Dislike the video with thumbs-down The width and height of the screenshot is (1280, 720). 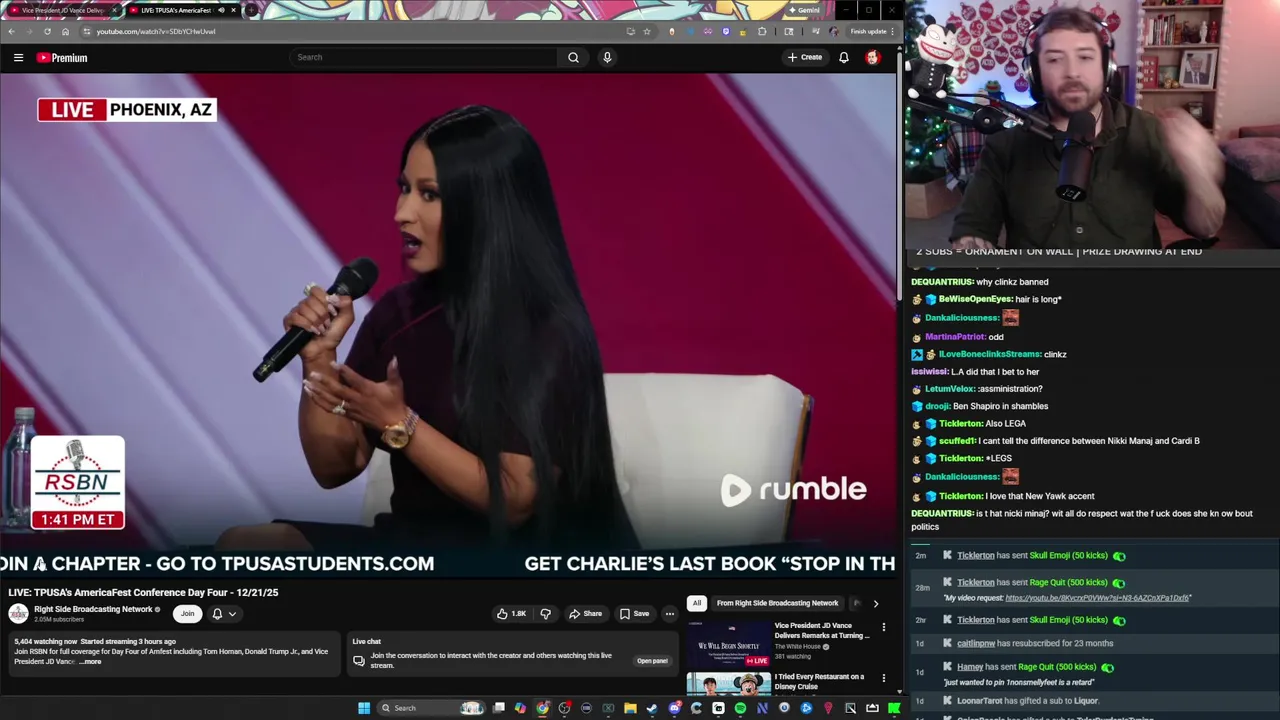pos(545,614)
